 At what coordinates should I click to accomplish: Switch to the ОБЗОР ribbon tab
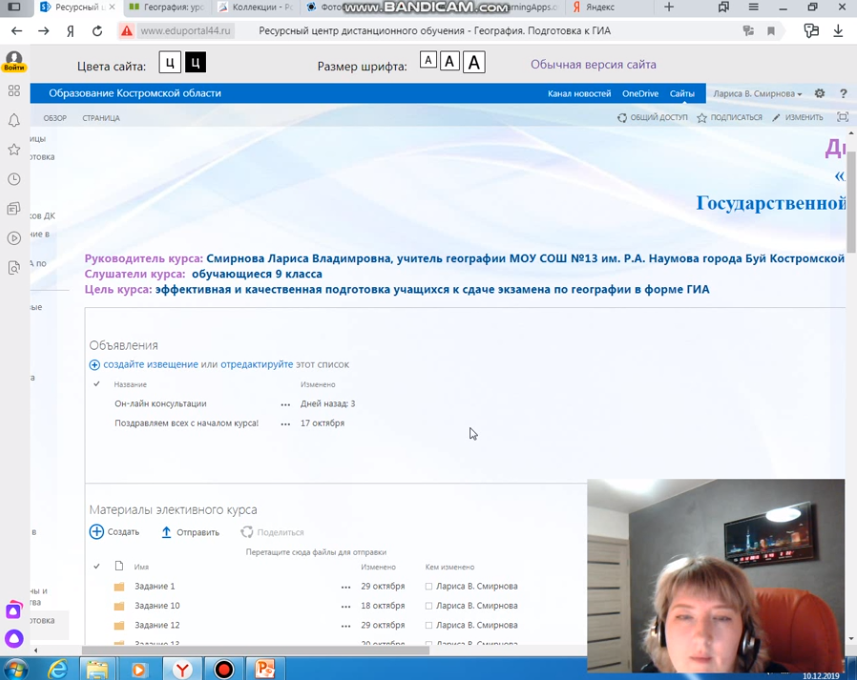pos(55,118)
